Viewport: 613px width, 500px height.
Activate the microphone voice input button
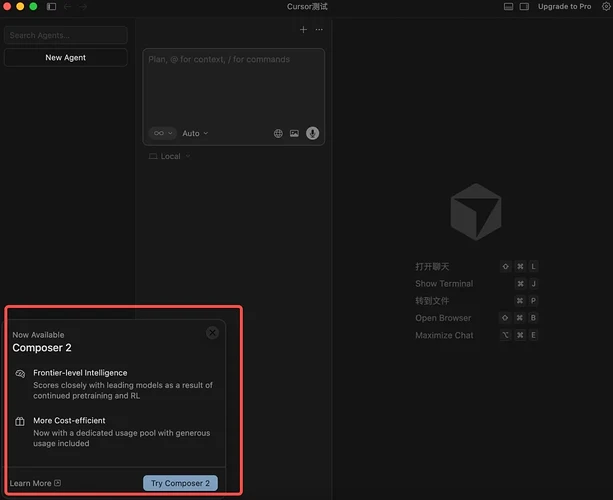click(312, 133)
